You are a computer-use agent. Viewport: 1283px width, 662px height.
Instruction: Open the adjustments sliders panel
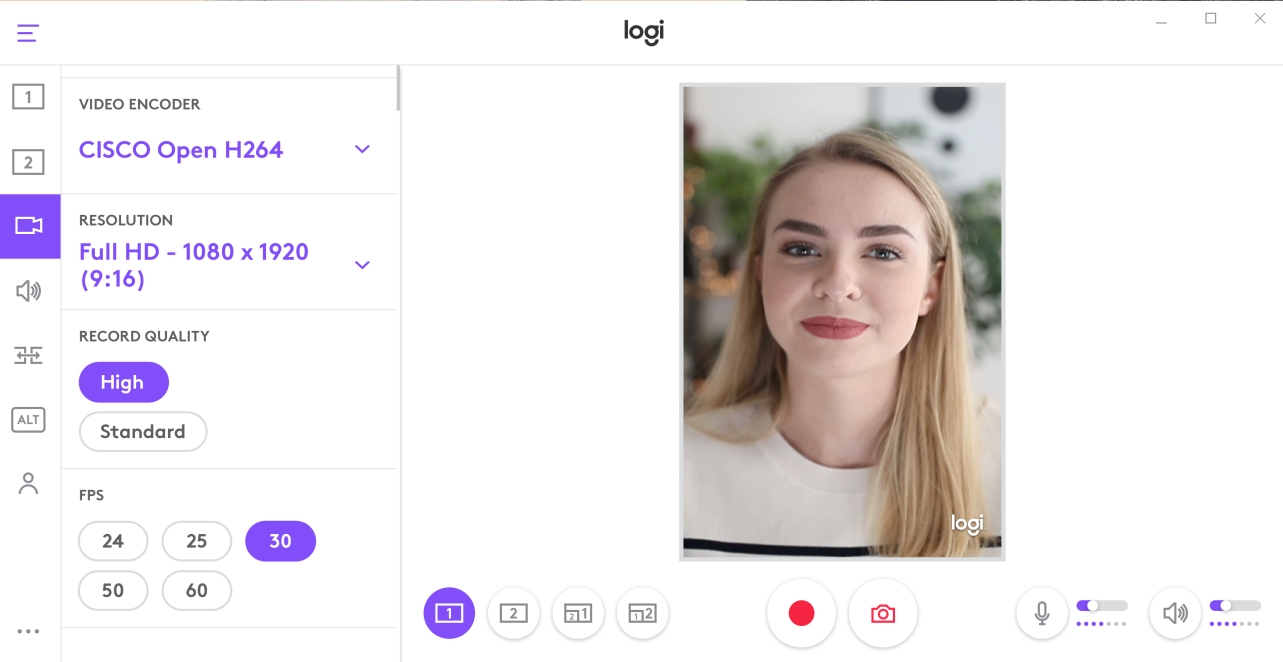coord(29,355)
